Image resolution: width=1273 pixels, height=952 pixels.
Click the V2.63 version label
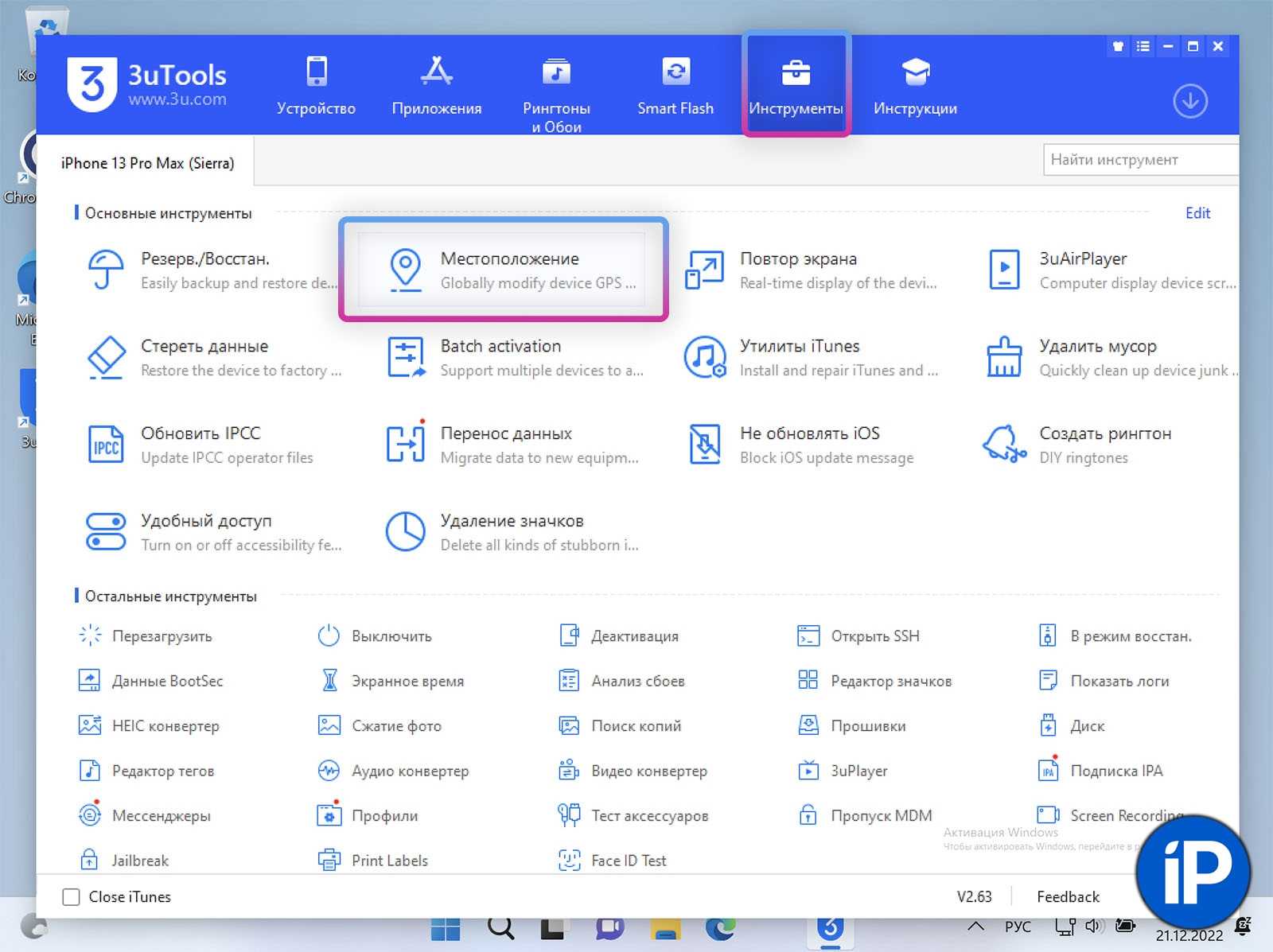(x=974, y=896)
